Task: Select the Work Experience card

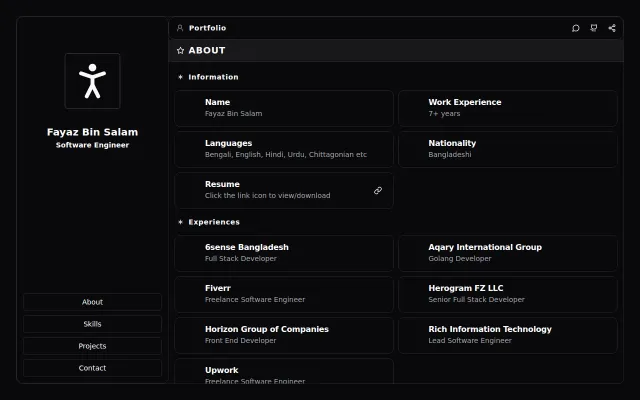Action: pyautogui.click(x=508, y=109)
